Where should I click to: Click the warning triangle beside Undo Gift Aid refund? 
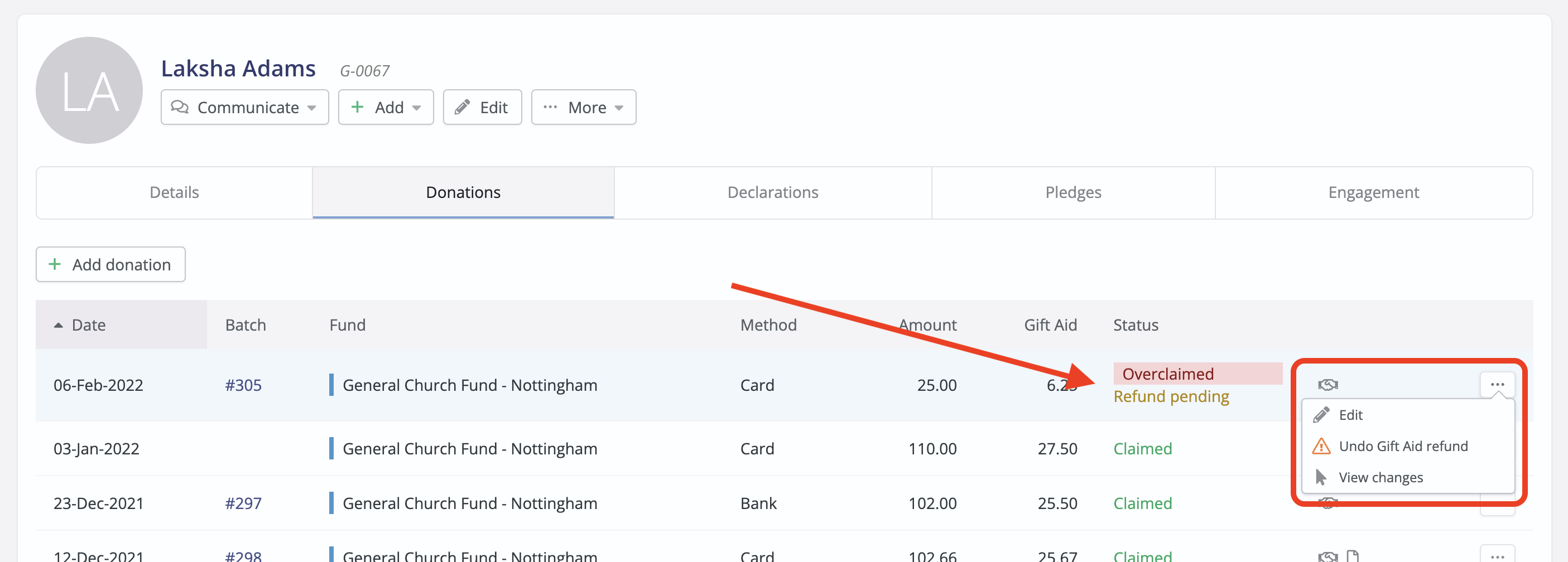point(1320,446)
